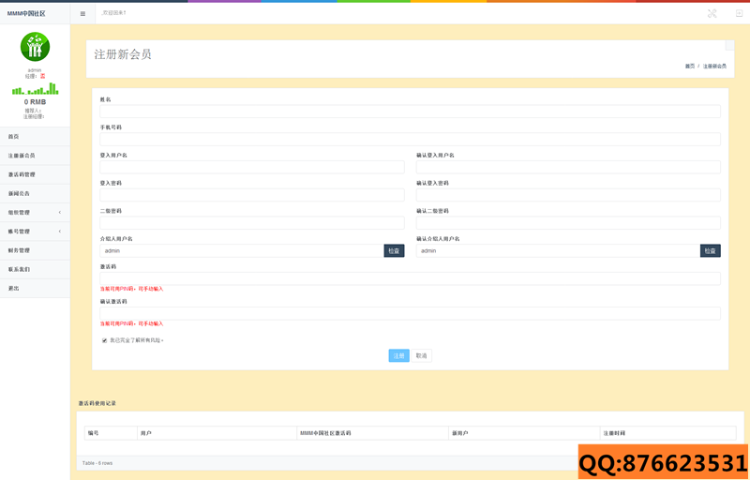
Task: Expand the 账号管理 submenu chevron
Action: pyautogui.click(x=60, y=231)
